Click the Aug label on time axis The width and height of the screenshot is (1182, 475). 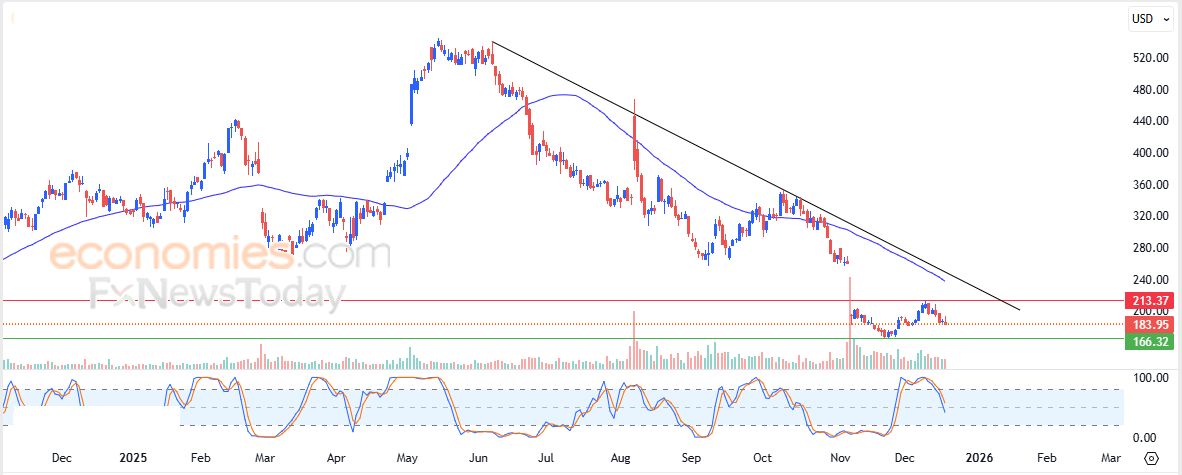coord(620,458)
